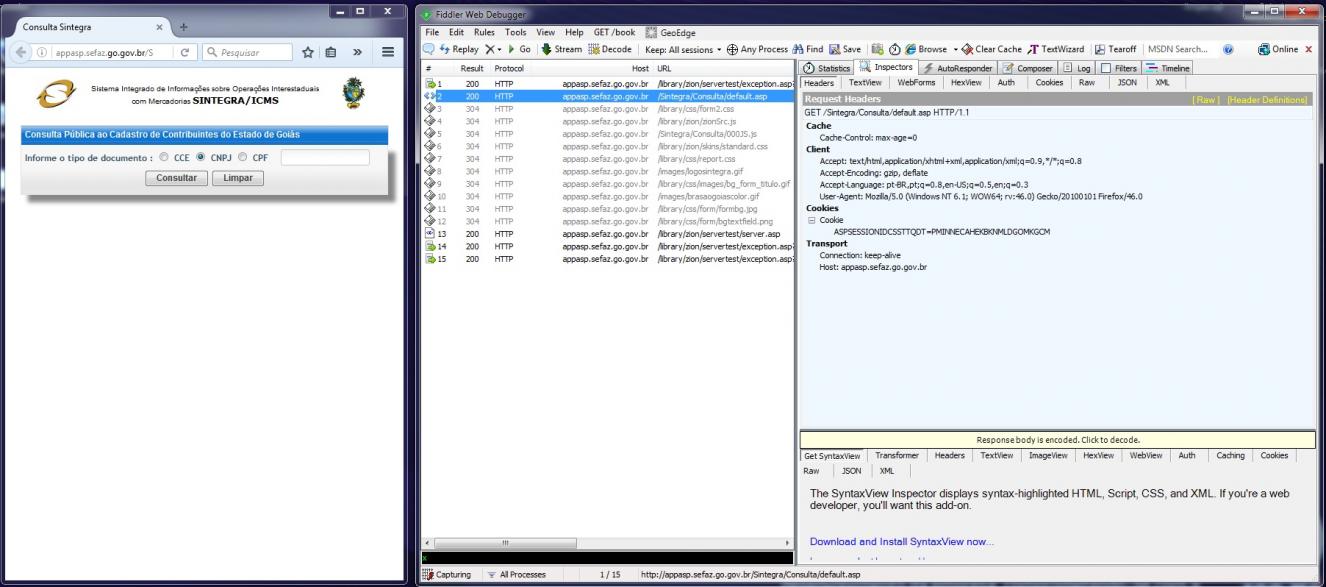Collapse the Cookie tree node

tap(810, 220)
